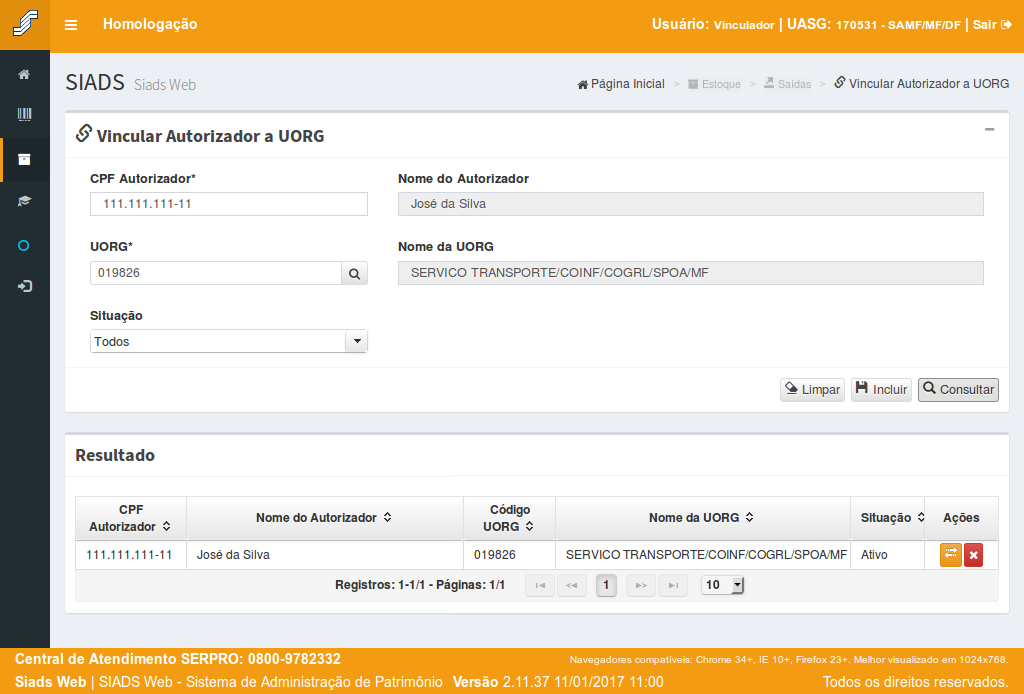This screenshot has height=694, width=1024.
Task: Click Vincular Autorizador a UORG breadcrumb
Action: (921, 84)
